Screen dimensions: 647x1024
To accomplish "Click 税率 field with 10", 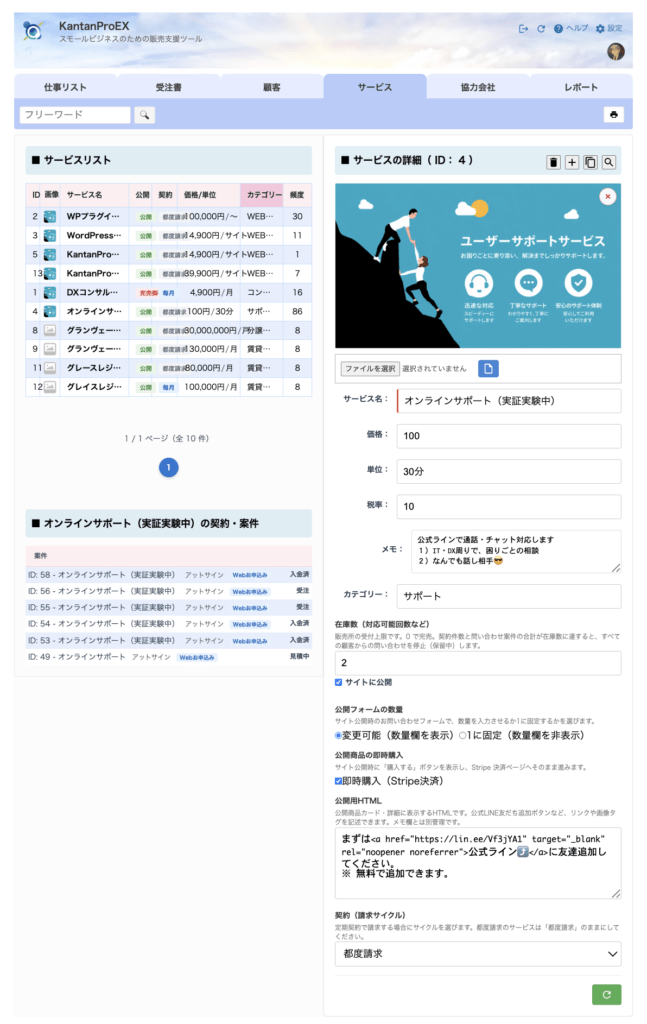I will click(x=509, y=507).
